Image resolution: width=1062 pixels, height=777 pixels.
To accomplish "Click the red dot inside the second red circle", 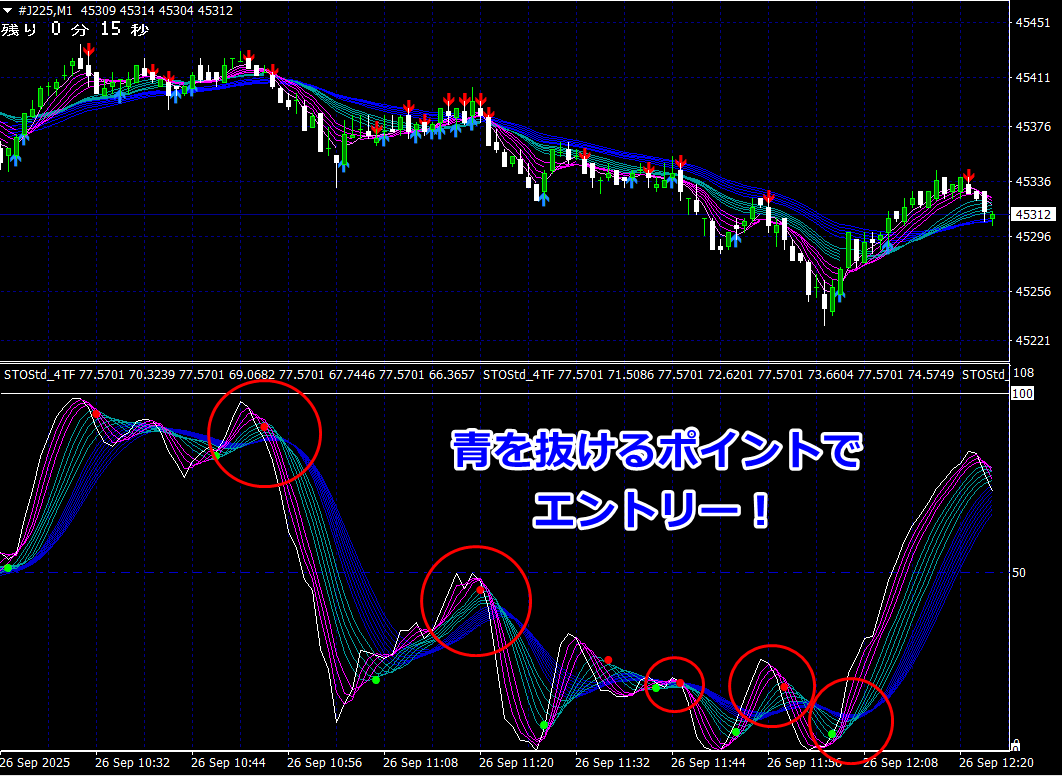I will [481, 590].
